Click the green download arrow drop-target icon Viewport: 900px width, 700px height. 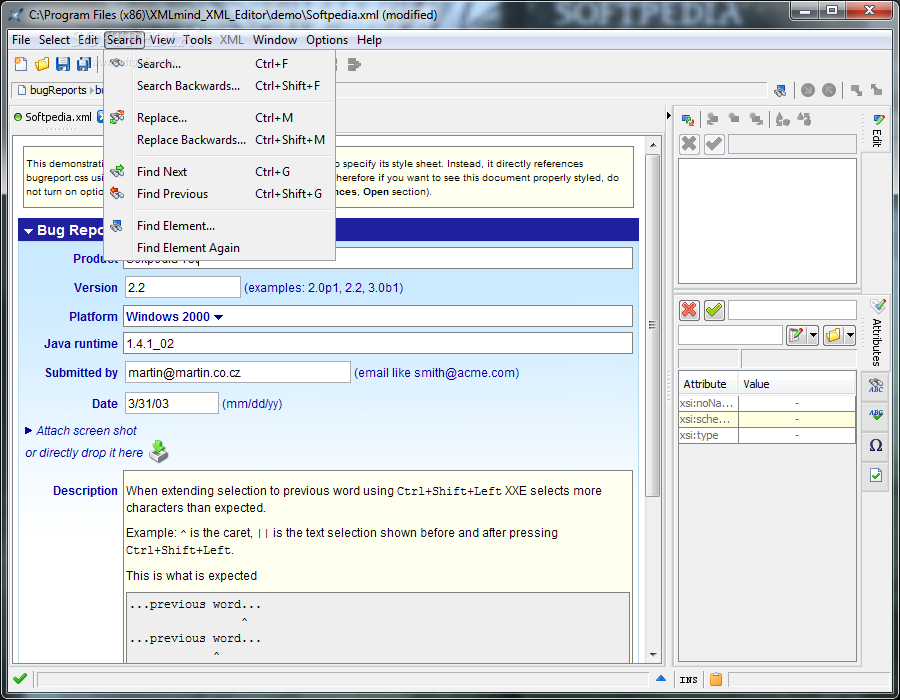[x=159, y=452]
